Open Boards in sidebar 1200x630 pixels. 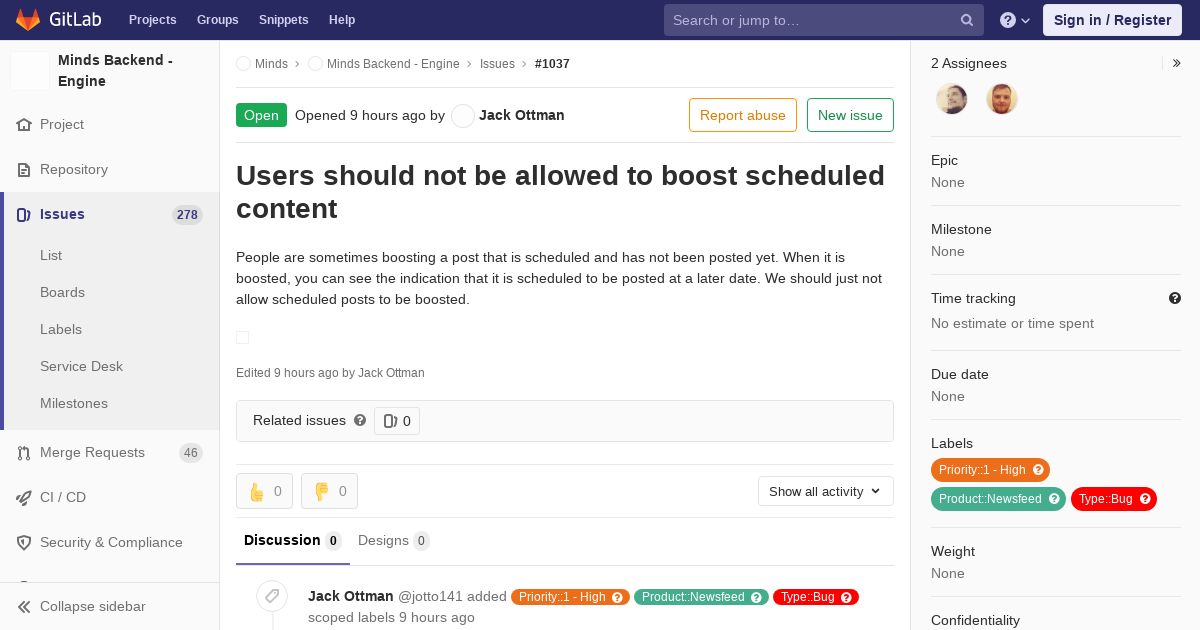pyautogui.click(x=62, y=292)
